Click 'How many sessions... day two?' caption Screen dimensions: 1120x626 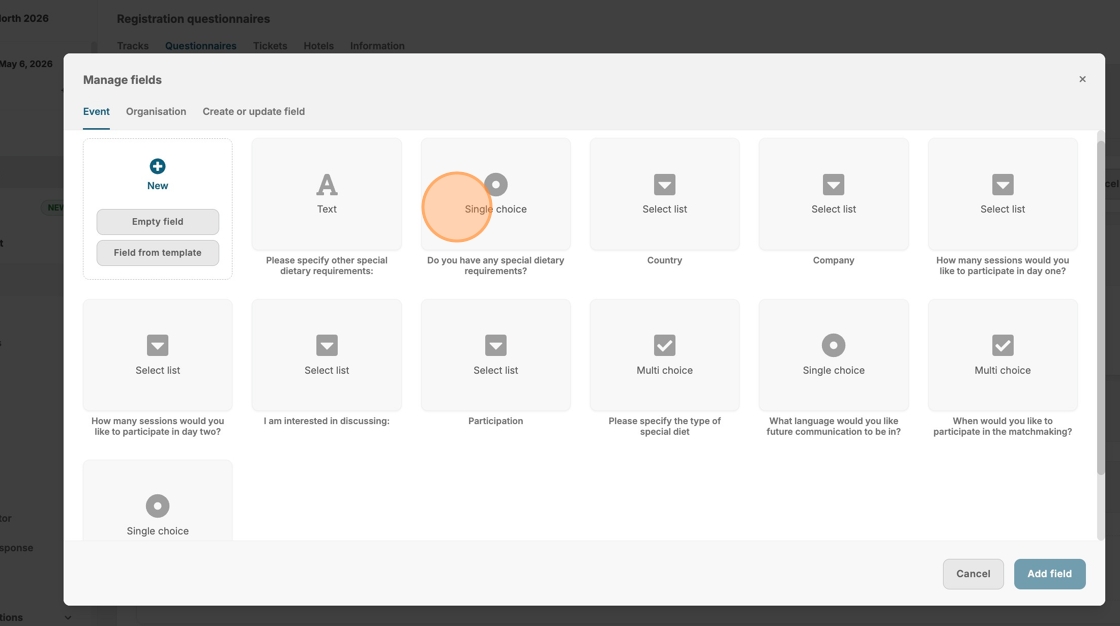click(157, 427)
